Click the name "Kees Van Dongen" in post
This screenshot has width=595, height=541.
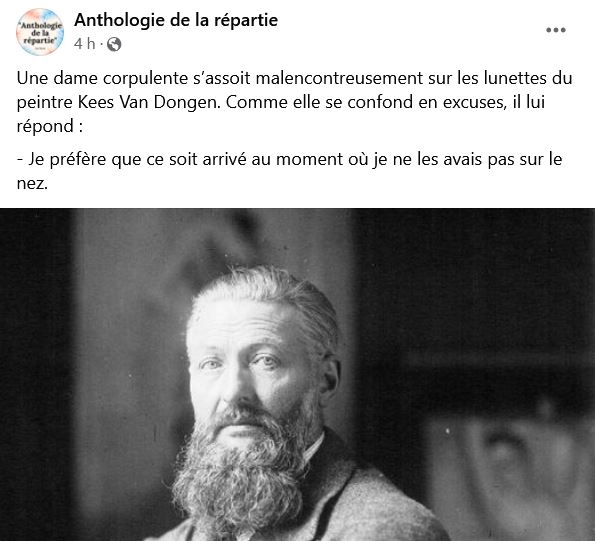point(149,102)
